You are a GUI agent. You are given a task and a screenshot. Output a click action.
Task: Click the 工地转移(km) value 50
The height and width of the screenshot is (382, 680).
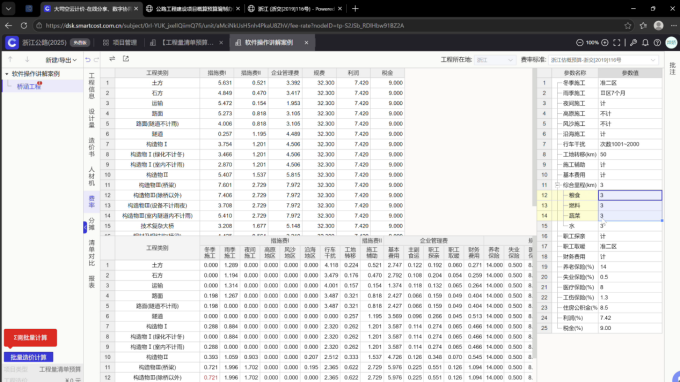point(630,154)
